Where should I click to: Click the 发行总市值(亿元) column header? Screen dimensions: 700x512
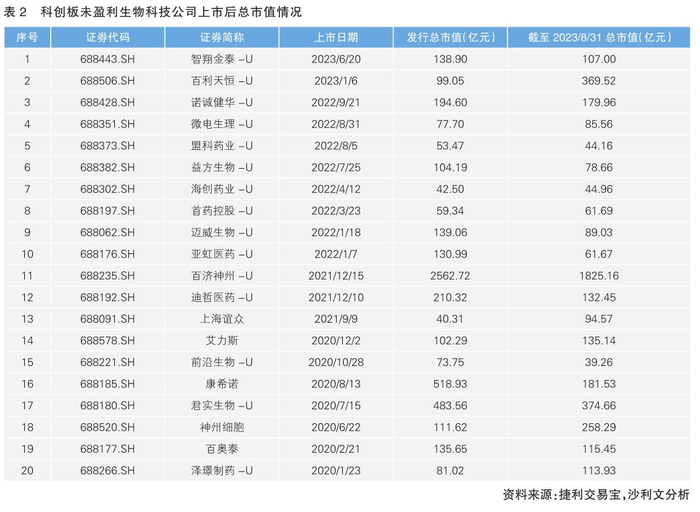click(450, 37)
